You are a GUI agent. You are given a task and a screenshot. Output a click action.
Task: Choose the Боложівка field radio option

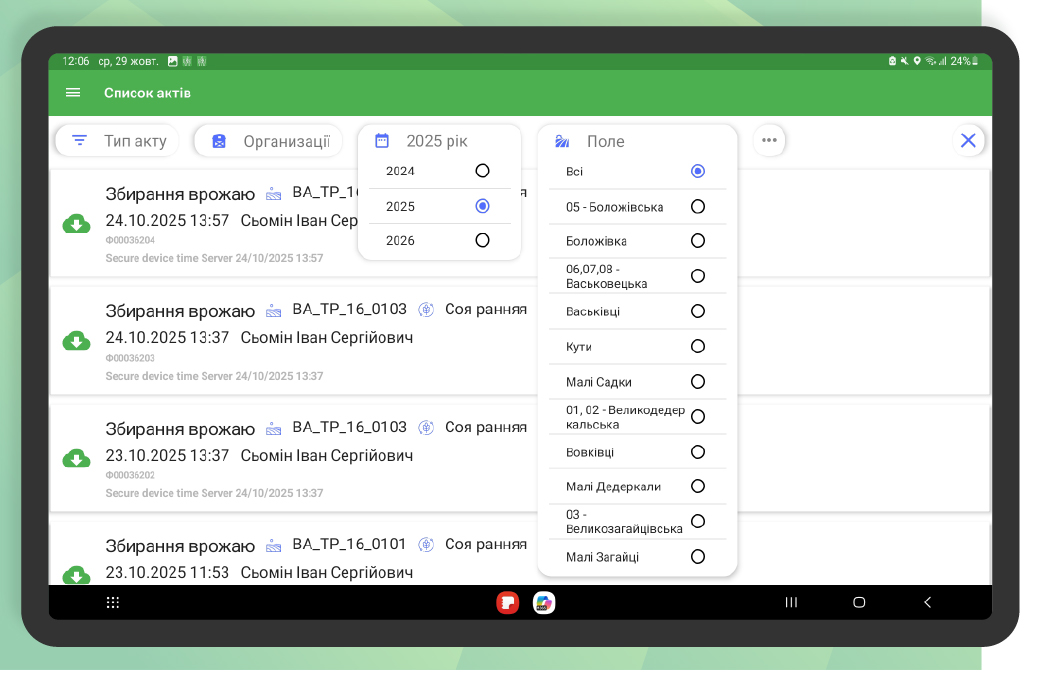pos(698,241)
